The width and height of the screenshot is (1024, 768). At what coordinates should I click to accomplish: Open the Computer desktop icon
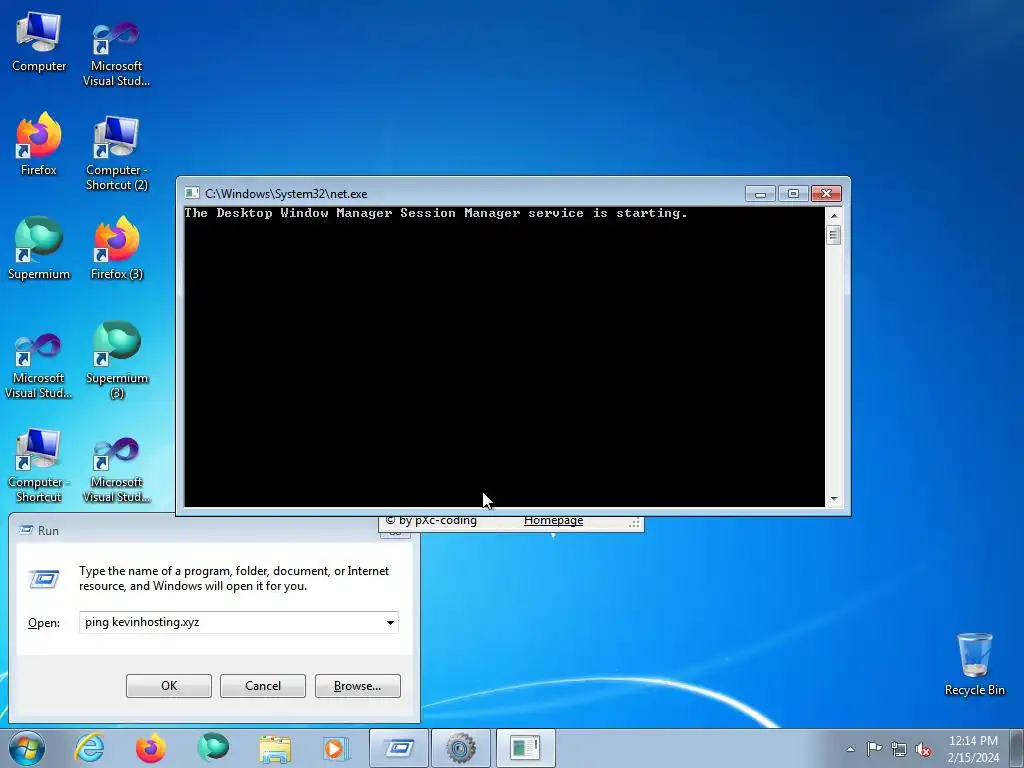pos(39,42)
